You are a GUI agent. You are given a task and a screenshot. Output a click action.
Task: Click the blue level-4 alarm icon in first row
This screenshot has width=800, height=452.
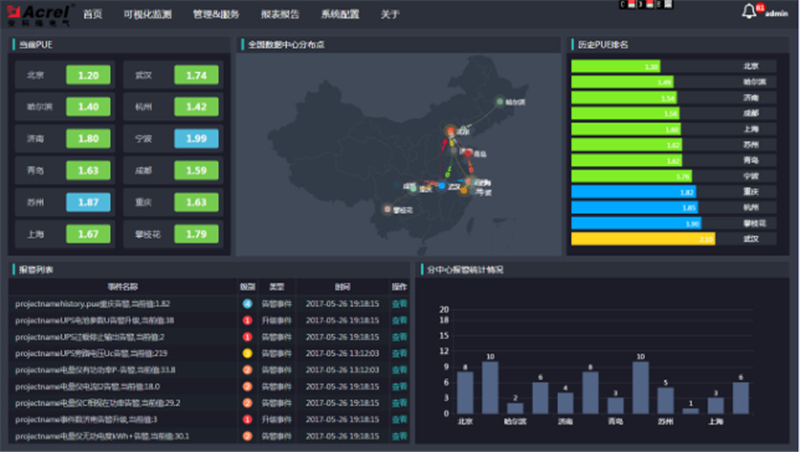click(246, 303)
